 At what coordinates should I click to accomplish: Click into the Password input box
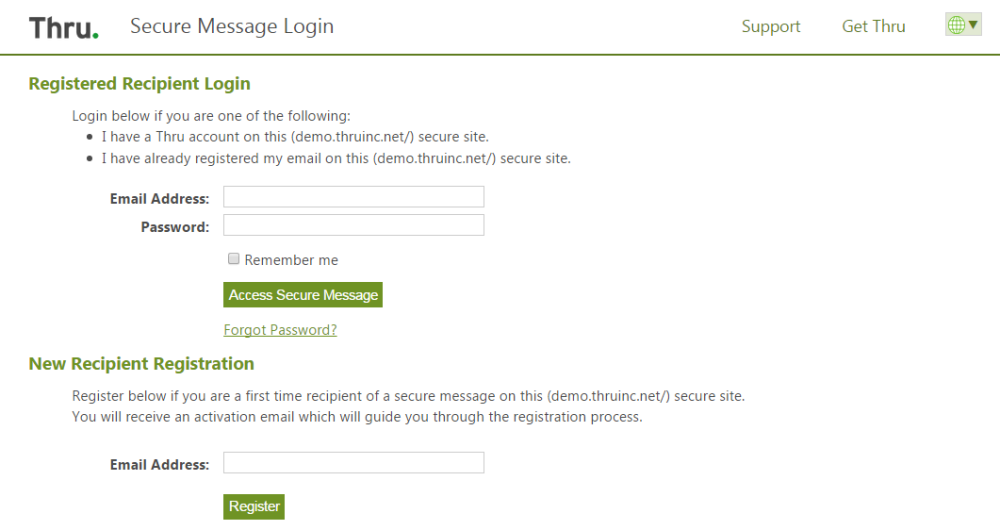(x=353, y=225)
